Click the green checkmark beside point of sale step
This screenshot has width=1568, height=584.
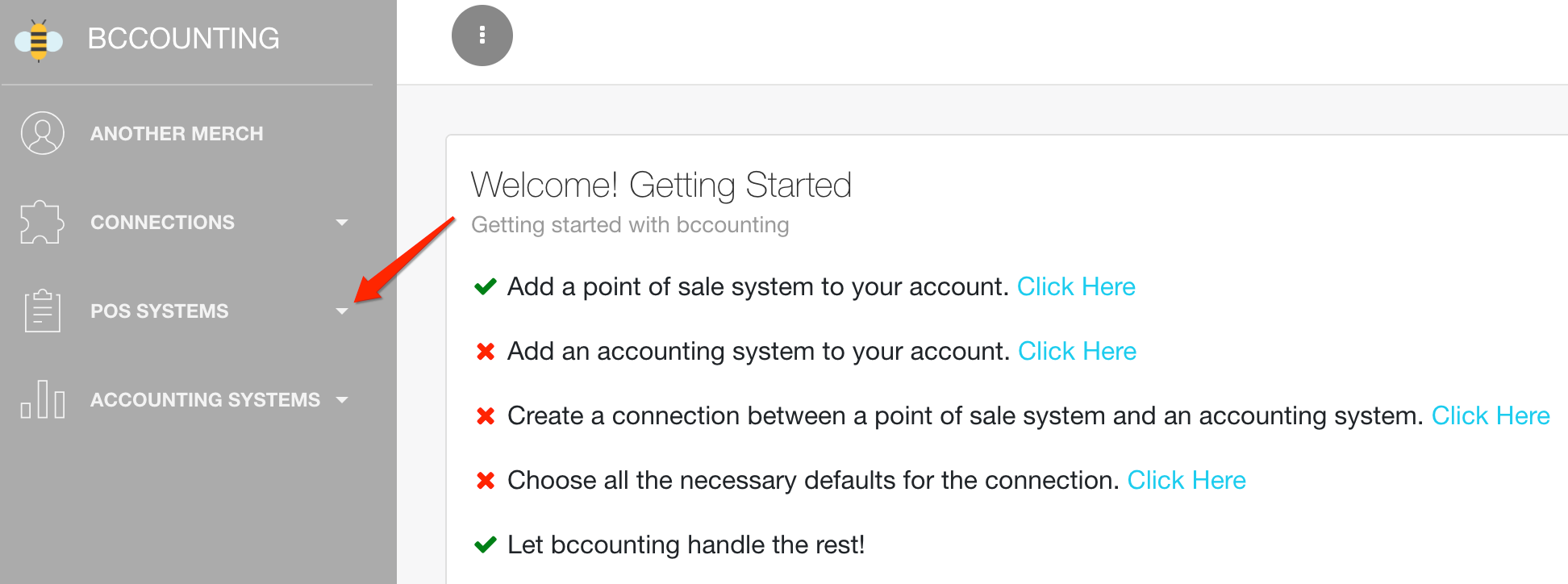486,286
